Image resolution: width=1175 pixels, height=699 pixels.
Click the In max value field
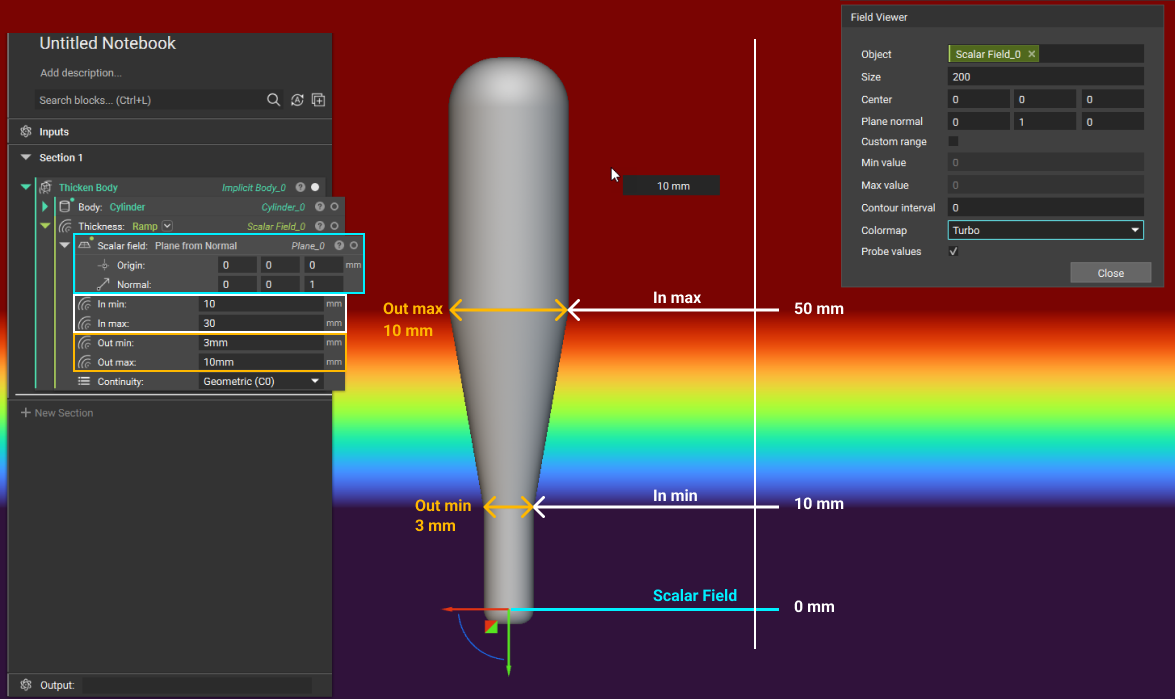[261, 324]
